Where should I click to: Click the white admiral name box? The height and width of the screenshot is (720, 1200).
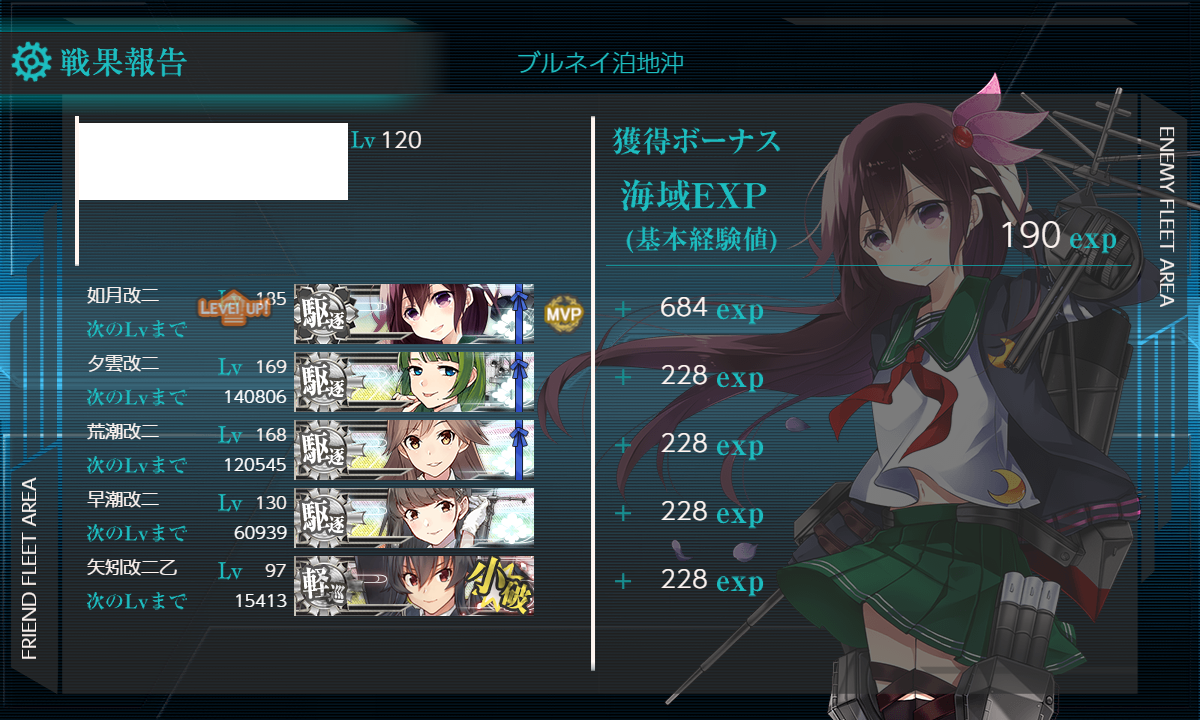pyautogui.click(x=213, y=161)
